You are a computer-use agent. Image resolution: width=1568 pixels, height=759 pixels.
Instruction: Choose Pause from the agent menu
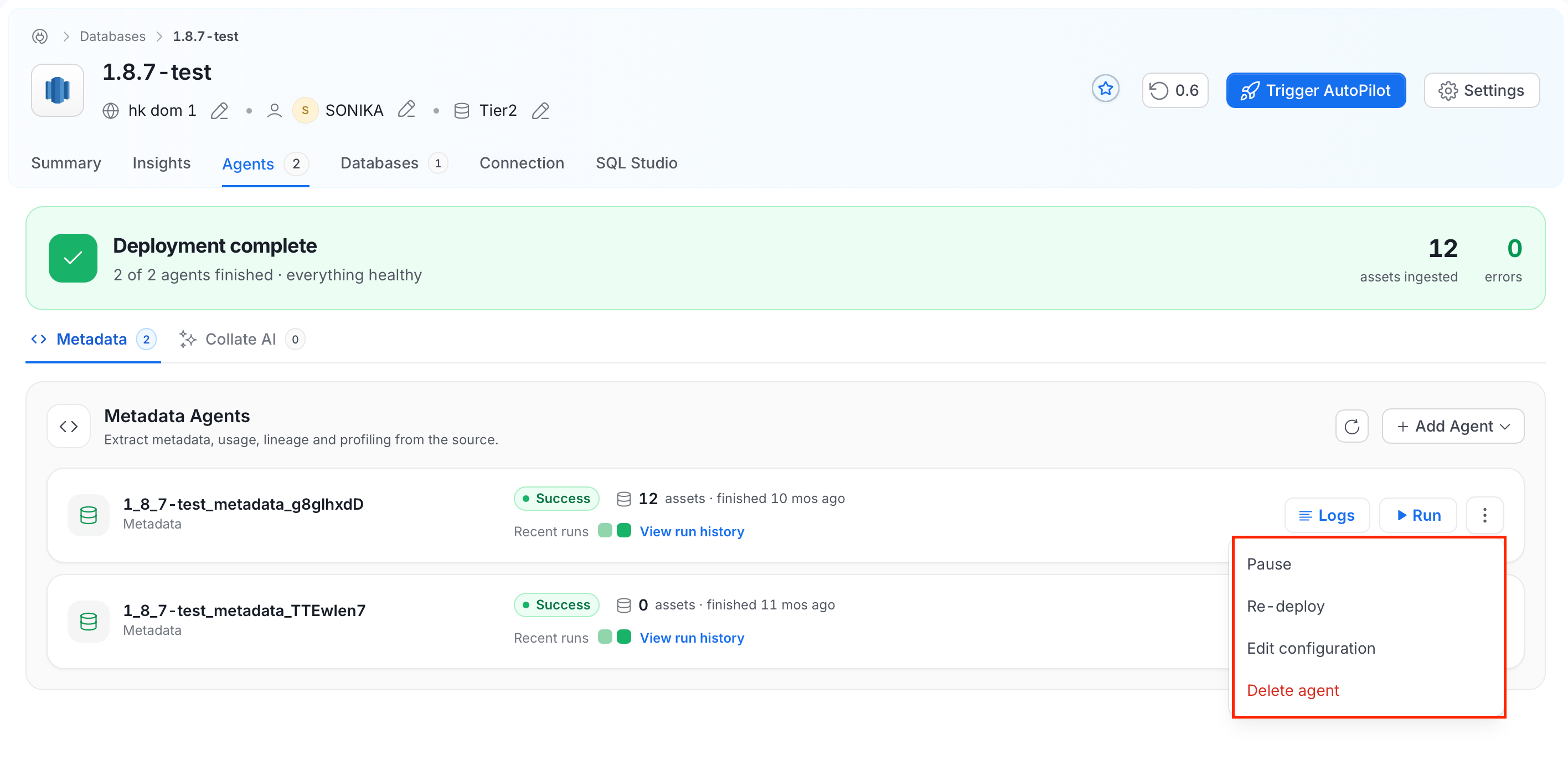click(1369, 564)
